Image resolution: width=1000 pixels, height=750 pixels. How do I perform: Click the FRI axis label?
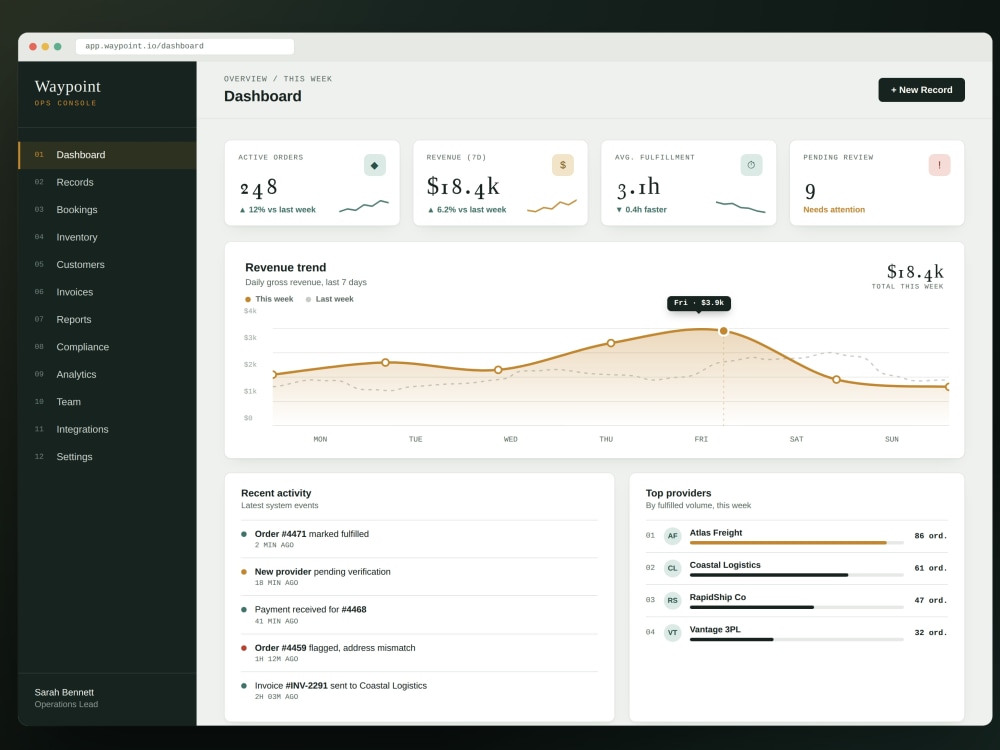click(701, 439)
